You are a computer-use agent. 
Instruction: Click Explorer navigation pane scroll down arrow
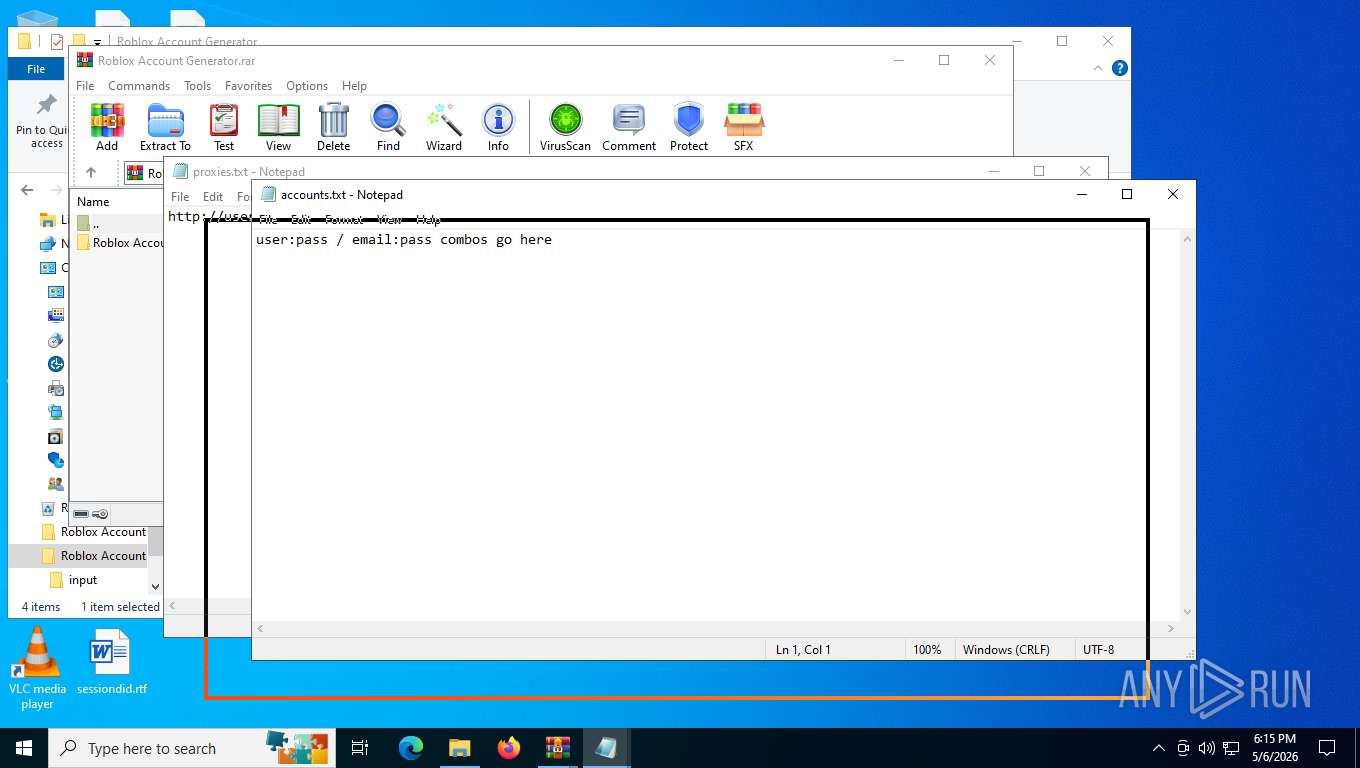(x=155, y=587)
